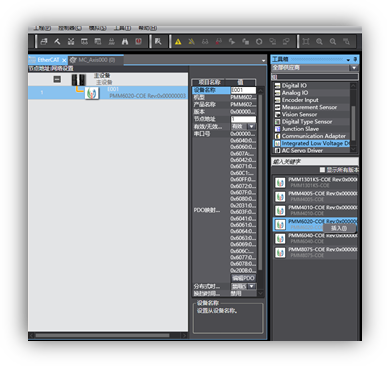Collapse the master device tree minus box
This screenshot has width=387, height=366.
(x=57, y=79)
